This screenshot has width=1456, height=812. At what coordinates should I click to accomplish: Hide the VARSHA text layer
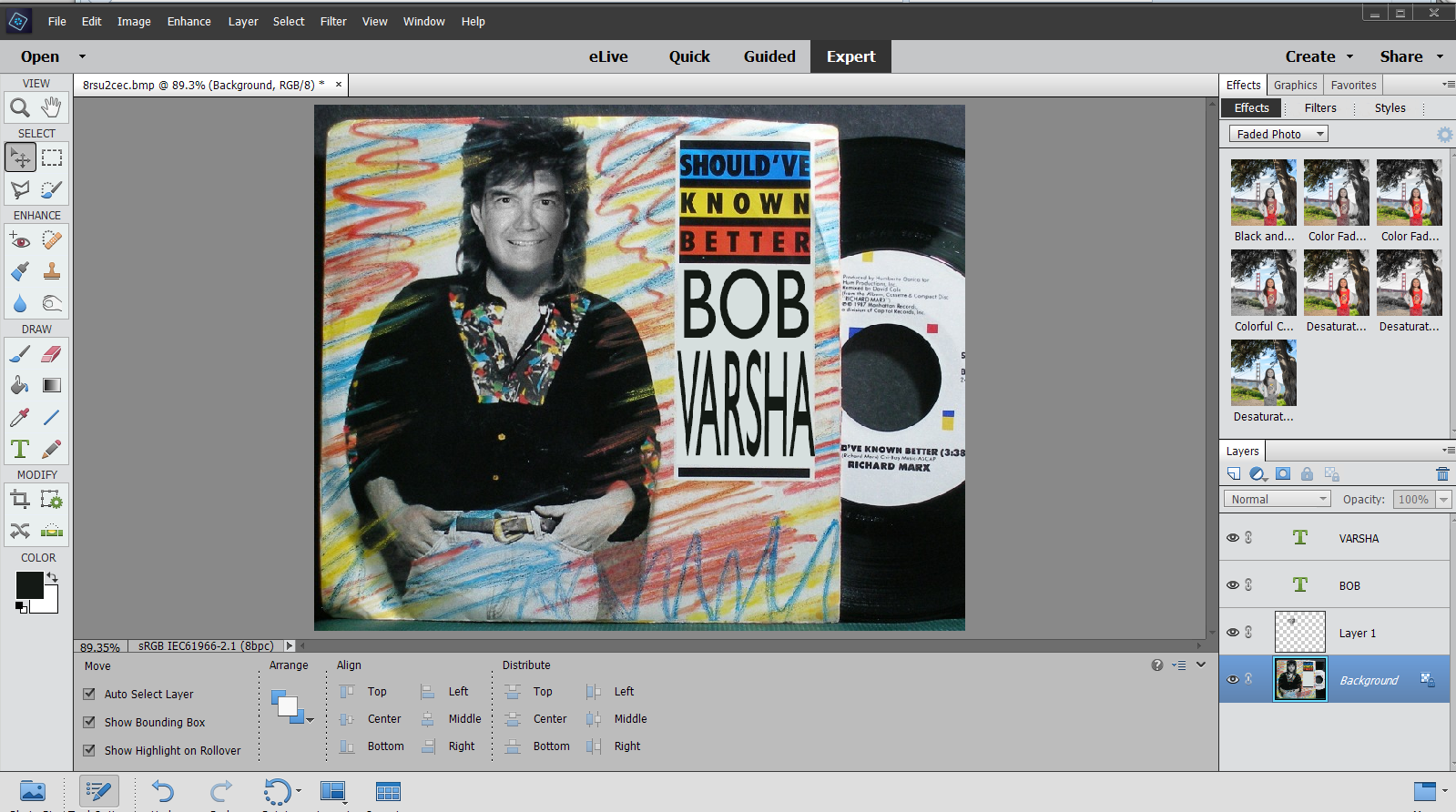point(1233,538)
